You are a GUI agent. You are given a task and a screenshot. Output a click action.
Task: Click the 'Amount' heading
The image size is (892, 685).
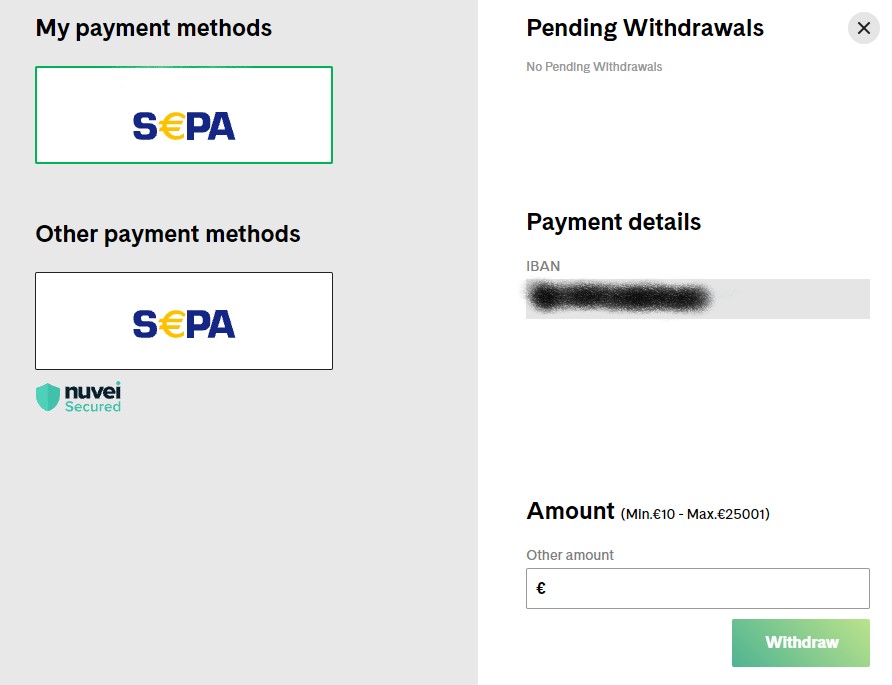click(x=570, y=511)
